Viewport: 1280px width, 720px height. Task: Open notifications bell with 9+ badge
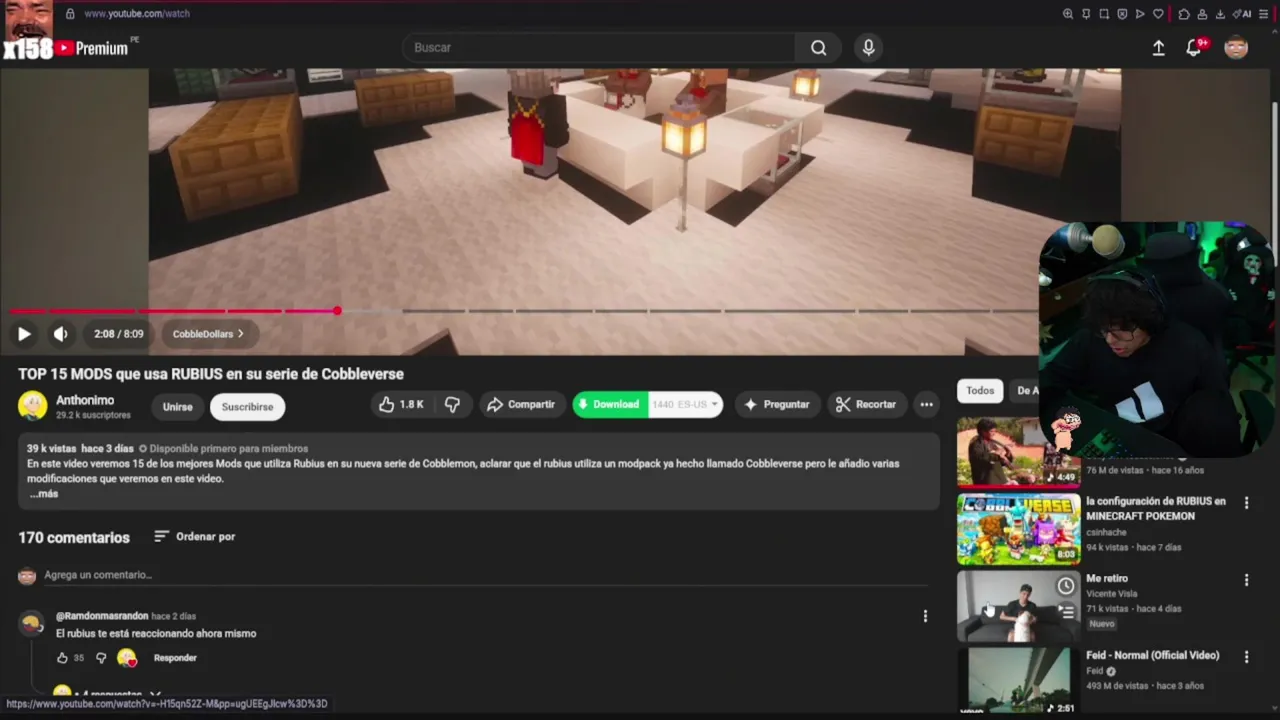(1194, 48)
